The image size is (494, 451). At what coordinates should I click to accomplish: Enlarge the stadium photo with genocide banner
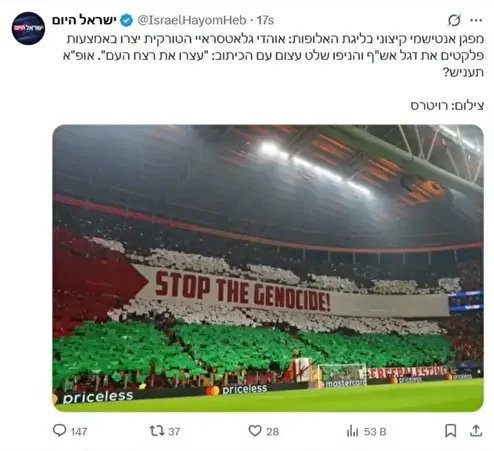(x=268, y=268)
